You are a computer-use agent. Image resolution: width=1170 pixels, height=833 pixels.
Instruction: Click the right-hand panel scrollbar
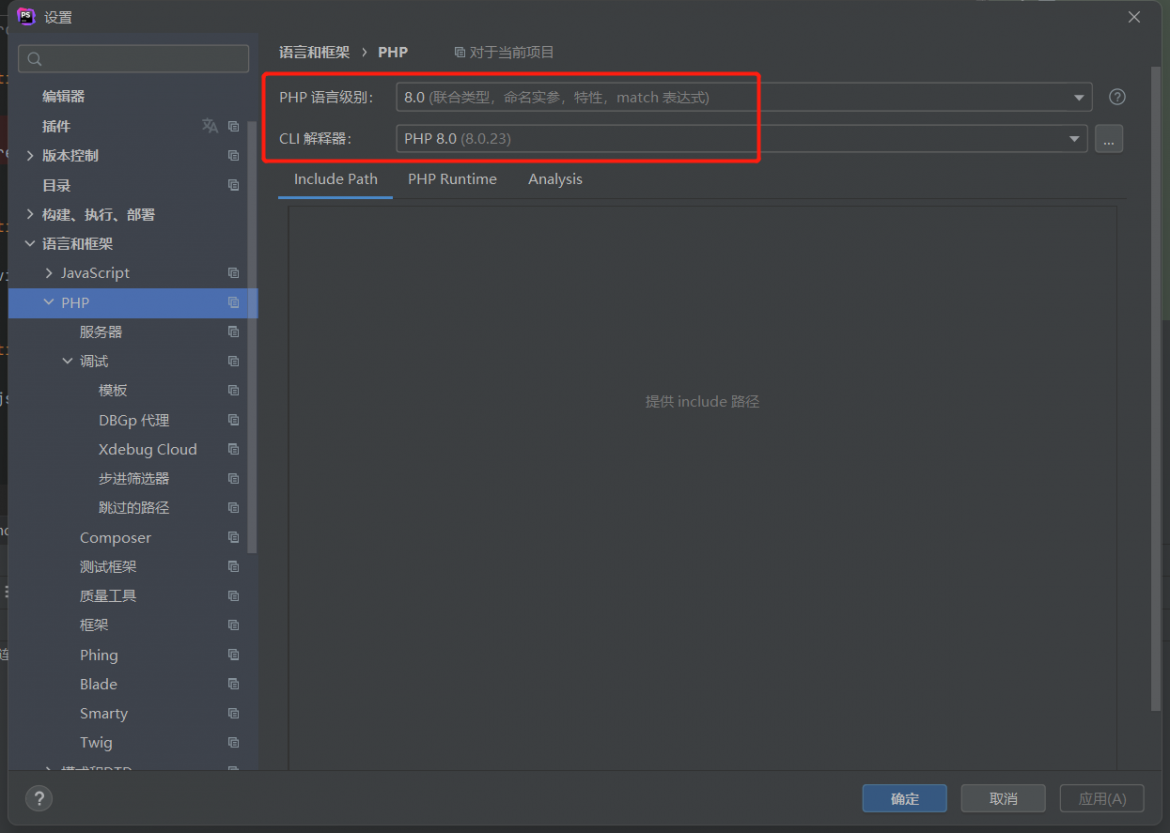coord(1156,388)
